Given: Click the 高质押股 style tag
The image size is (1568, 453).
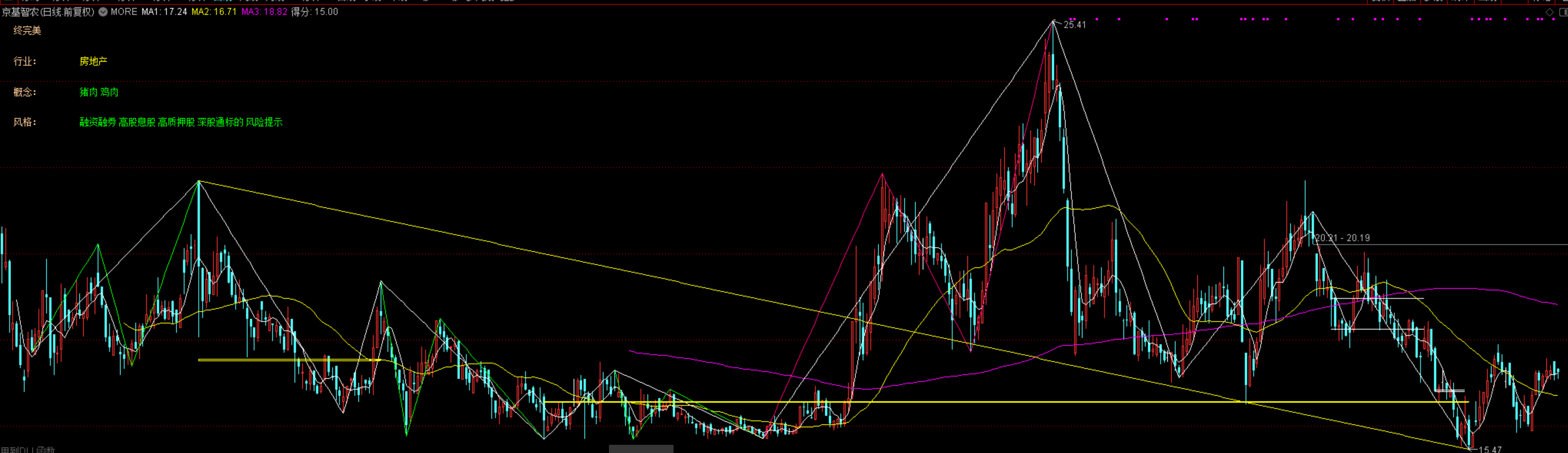Looking at the screenshot, I should coord(176,123).
